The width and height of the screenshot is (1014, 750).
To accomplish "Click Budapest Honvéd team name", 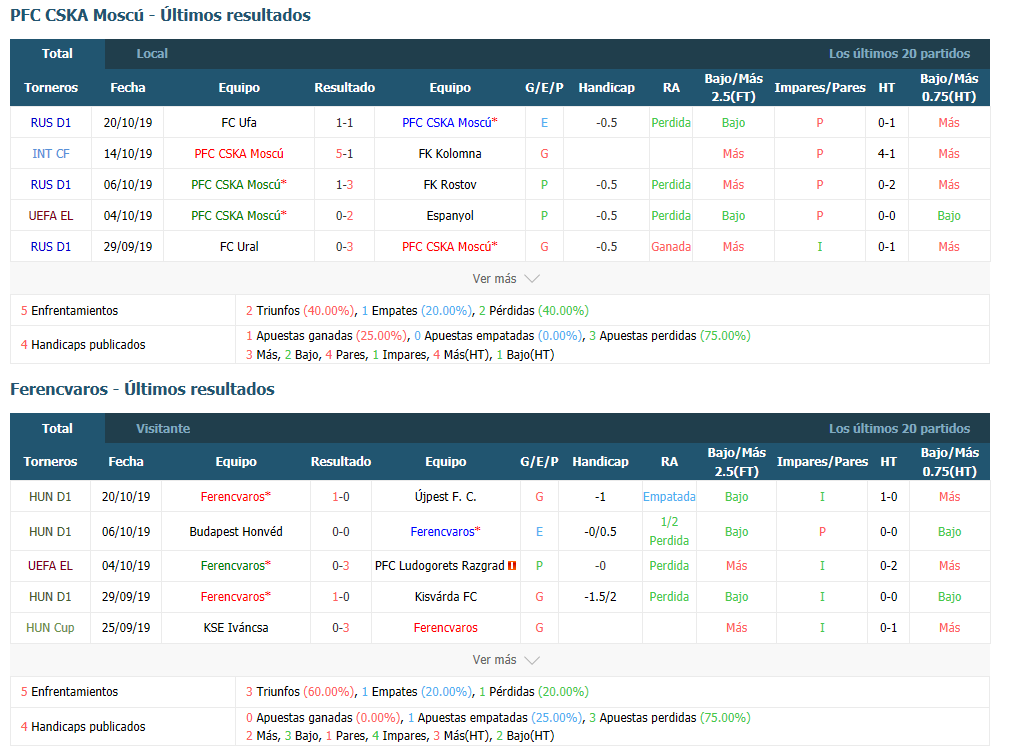I will click(235, 531).
